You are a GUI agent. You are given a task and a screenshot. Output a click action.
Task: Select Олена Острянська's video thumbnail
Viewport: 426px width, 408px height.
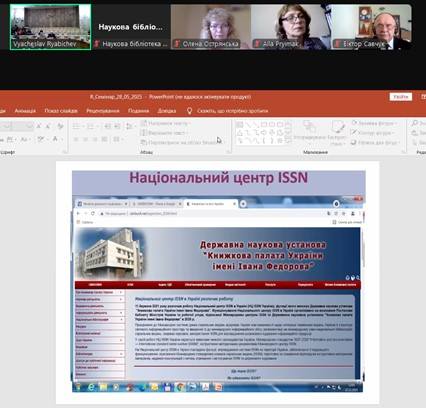tap(211, 27)
